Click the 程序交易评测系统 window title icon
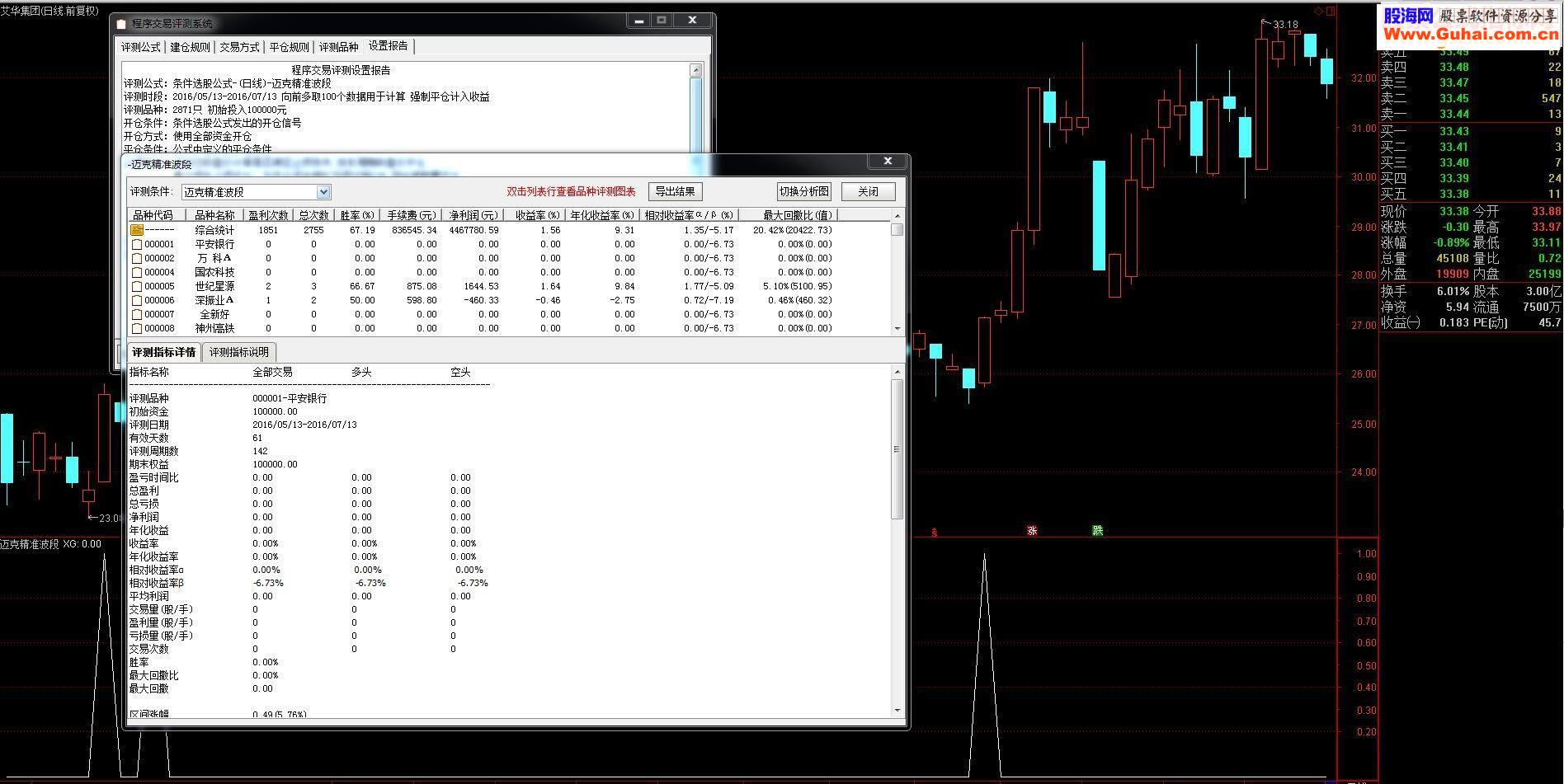 click(x=121, y=24)
